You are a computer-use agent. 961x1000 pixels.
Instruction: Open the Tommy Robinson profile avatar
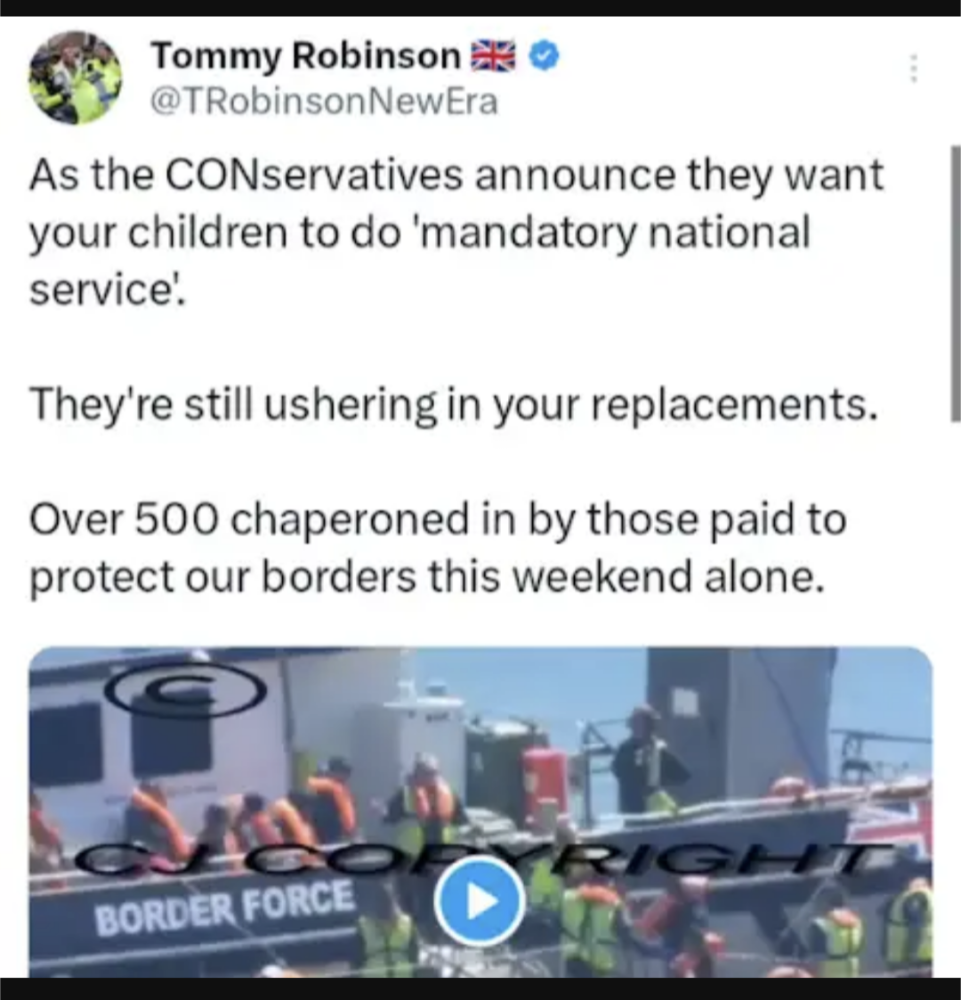[x=75, y=78]
